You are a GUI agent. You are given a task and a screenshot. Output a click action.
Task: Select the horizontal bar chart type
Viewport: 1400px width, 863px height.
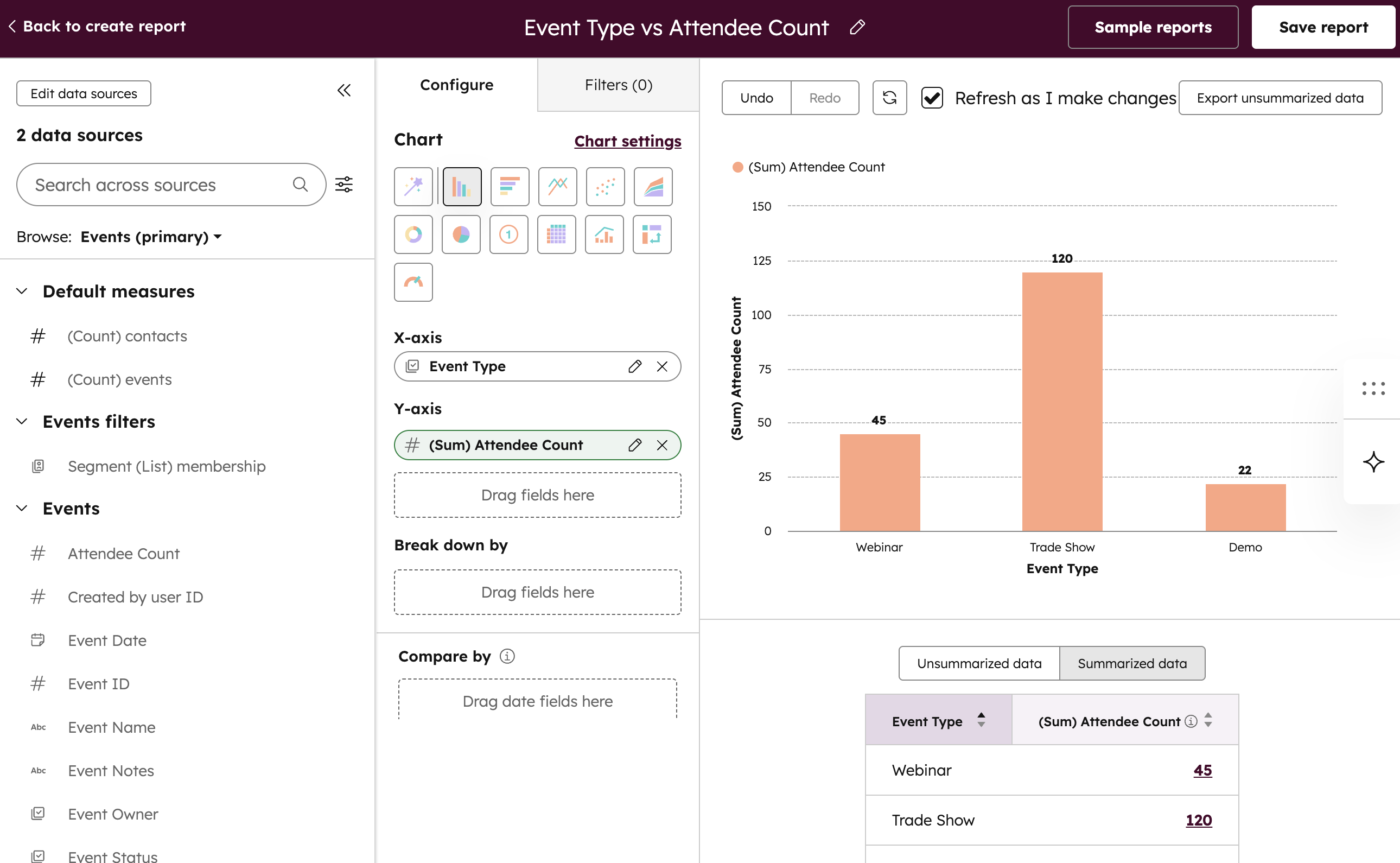pyautogui.click(x=510, y=187)
